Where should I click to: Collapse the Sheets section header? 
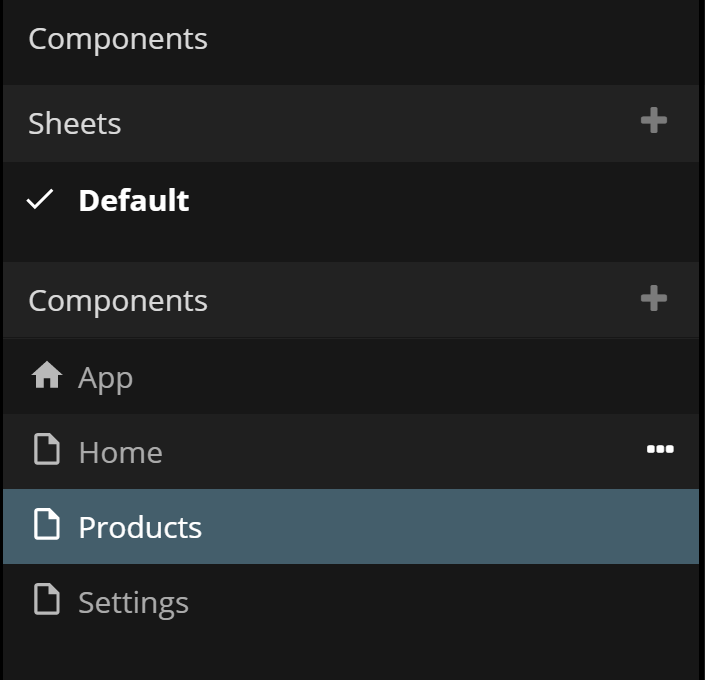75,123
